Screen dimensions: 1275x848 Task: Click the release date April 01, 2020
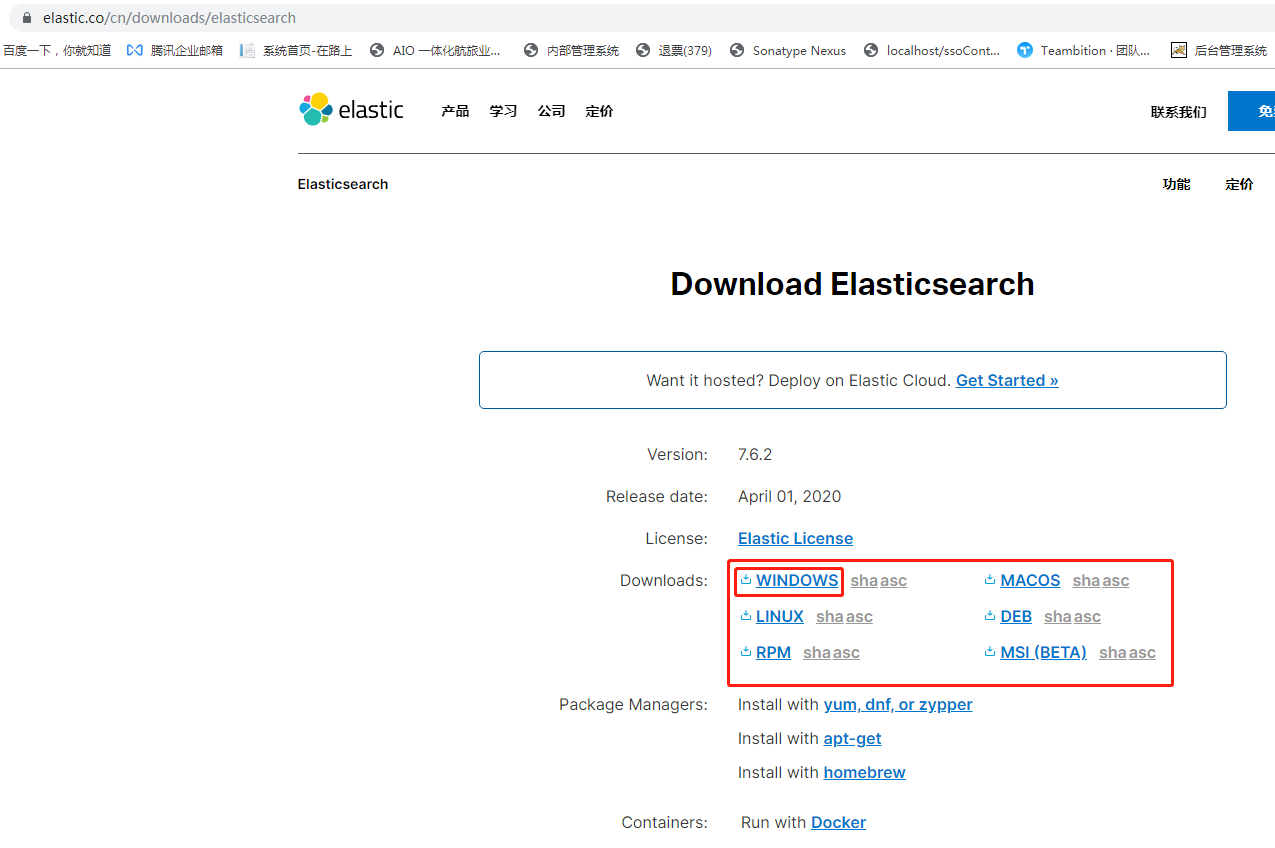point(789,496)
